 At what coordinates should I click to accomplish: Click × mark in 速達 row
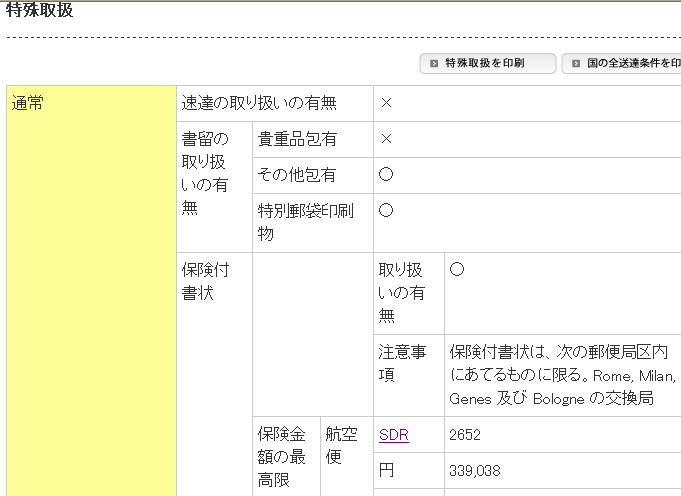point(386,103)
